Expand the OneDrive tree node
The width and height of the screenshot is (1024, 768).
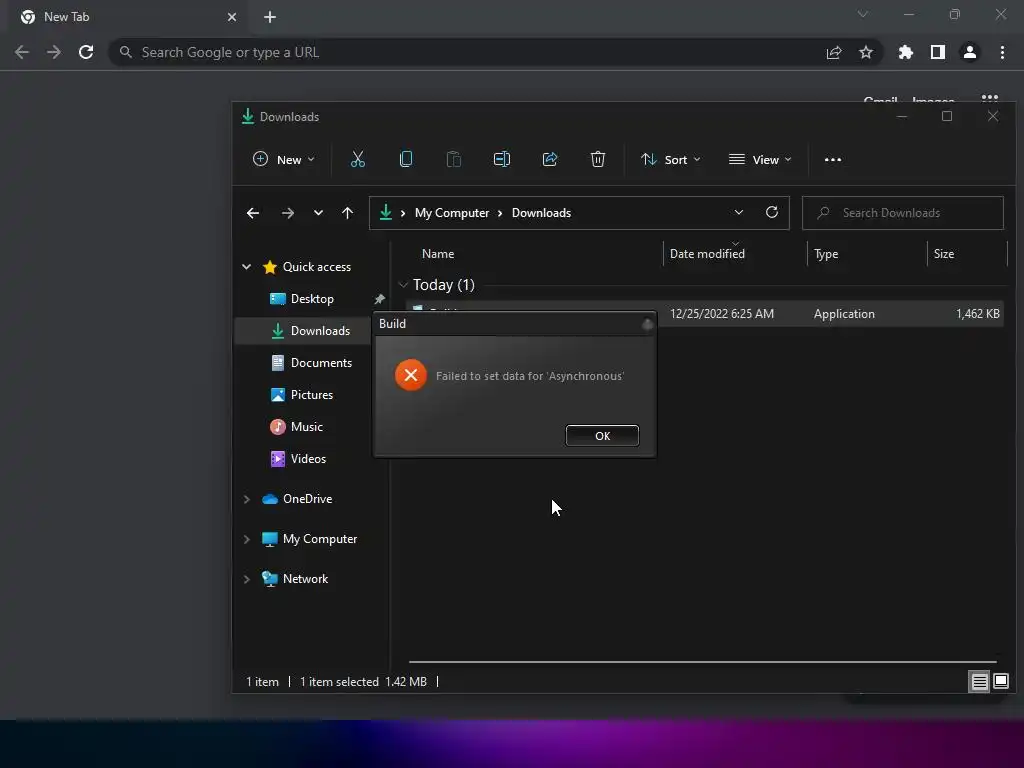point(247,499)
